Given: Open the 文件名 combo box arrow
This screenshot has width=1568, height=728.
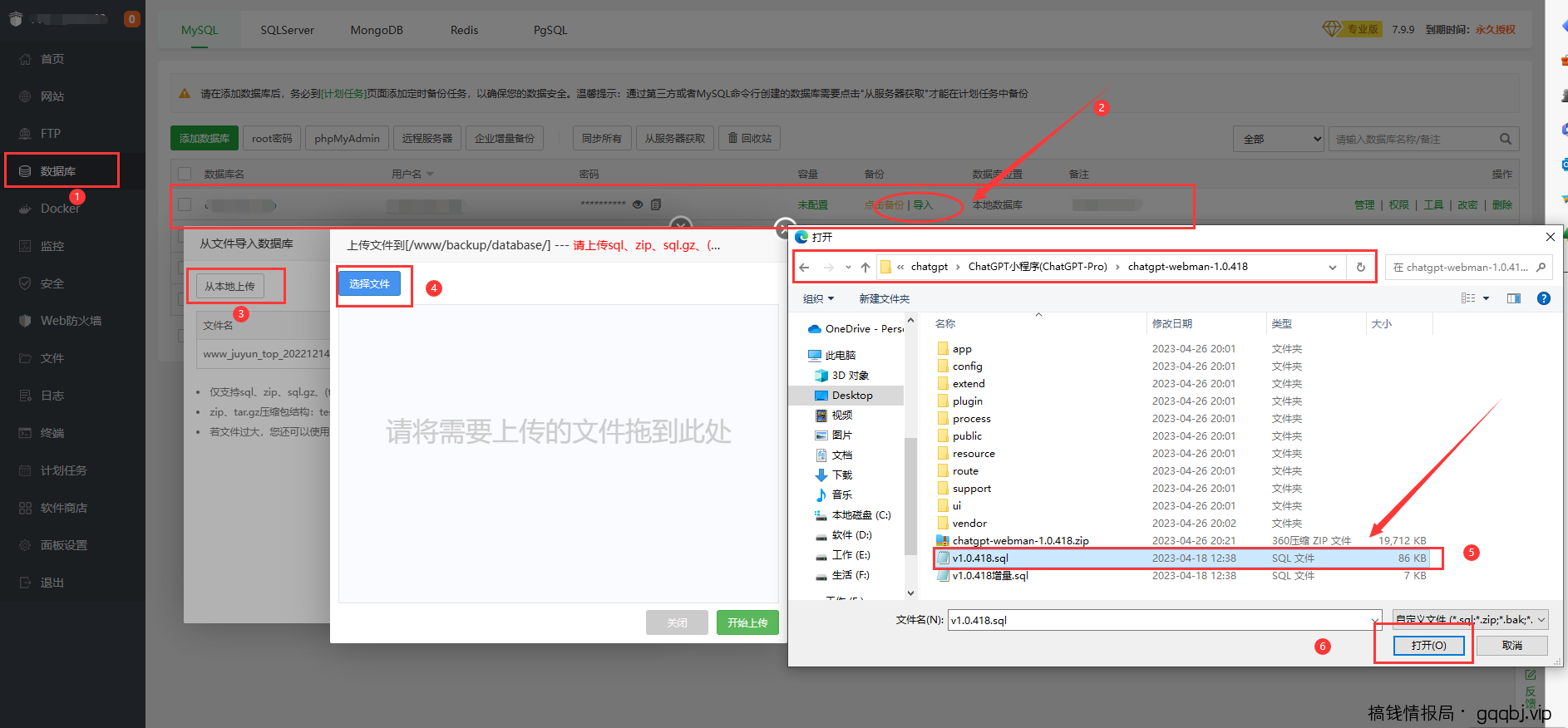Looking at the screenshot, I should [x=1375, y=620].
